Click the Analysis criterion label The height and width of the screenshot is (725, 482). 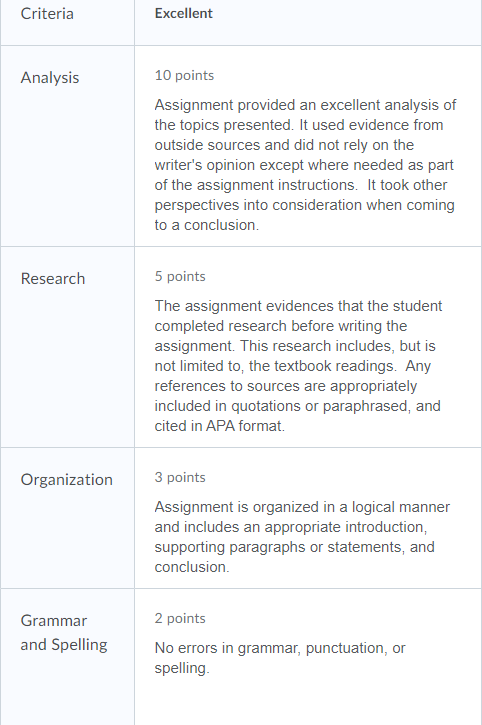coord(49,78)
